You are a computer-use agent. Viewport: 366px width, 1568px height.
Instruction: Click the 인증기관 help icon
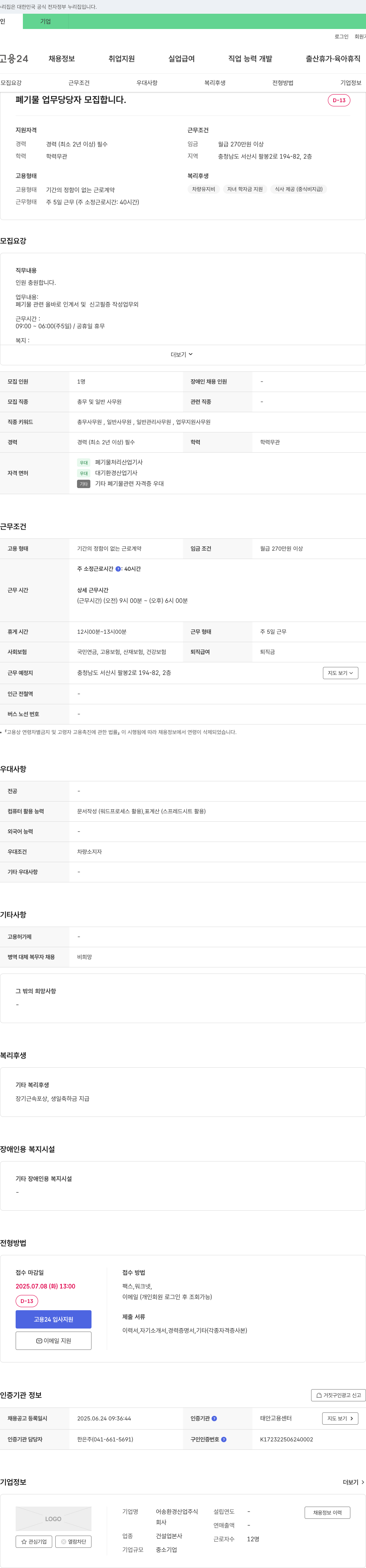pos(214,1418)
